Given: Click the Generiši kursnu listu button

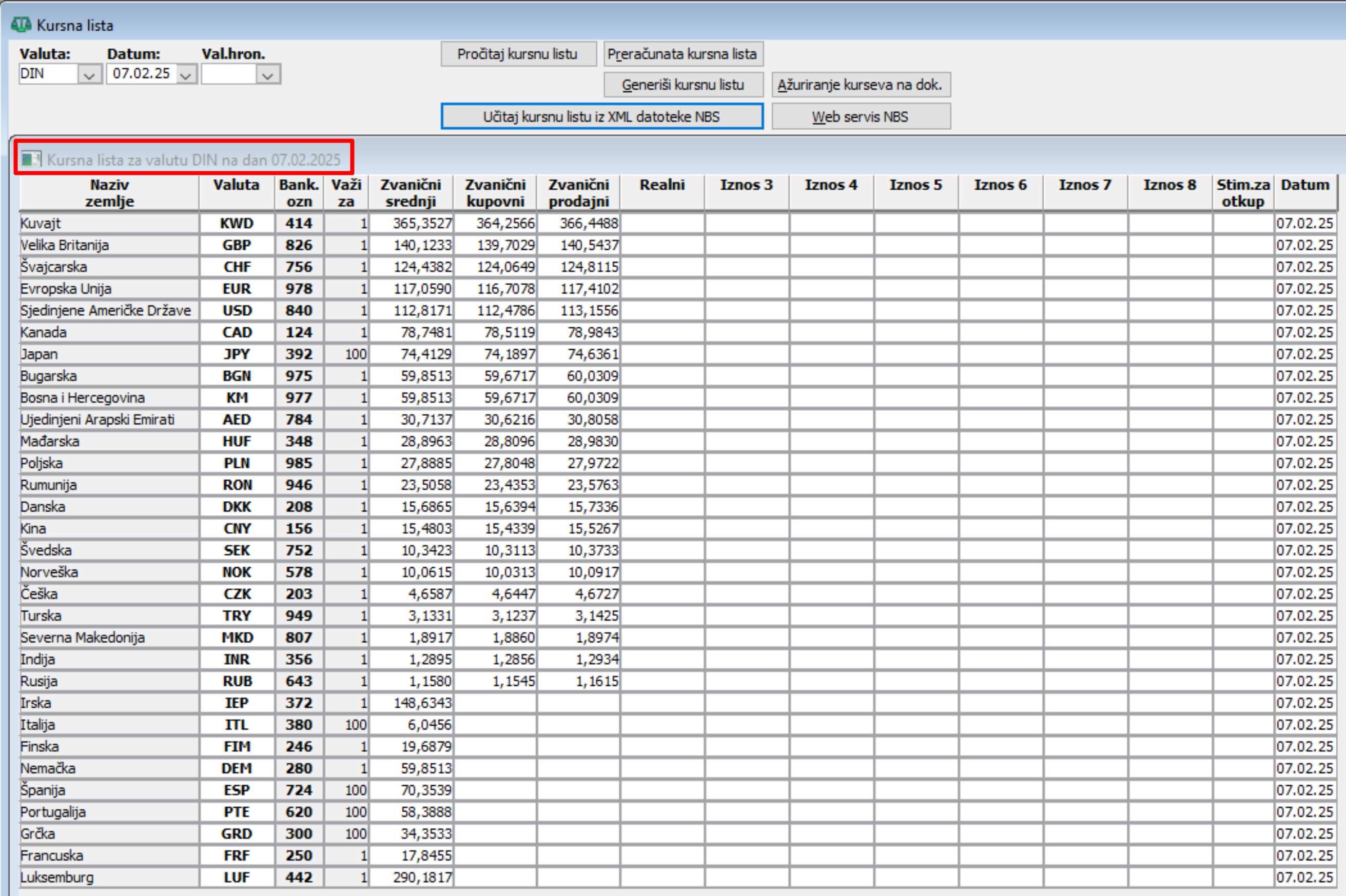Looking at the screenshot, I should 684,85.
